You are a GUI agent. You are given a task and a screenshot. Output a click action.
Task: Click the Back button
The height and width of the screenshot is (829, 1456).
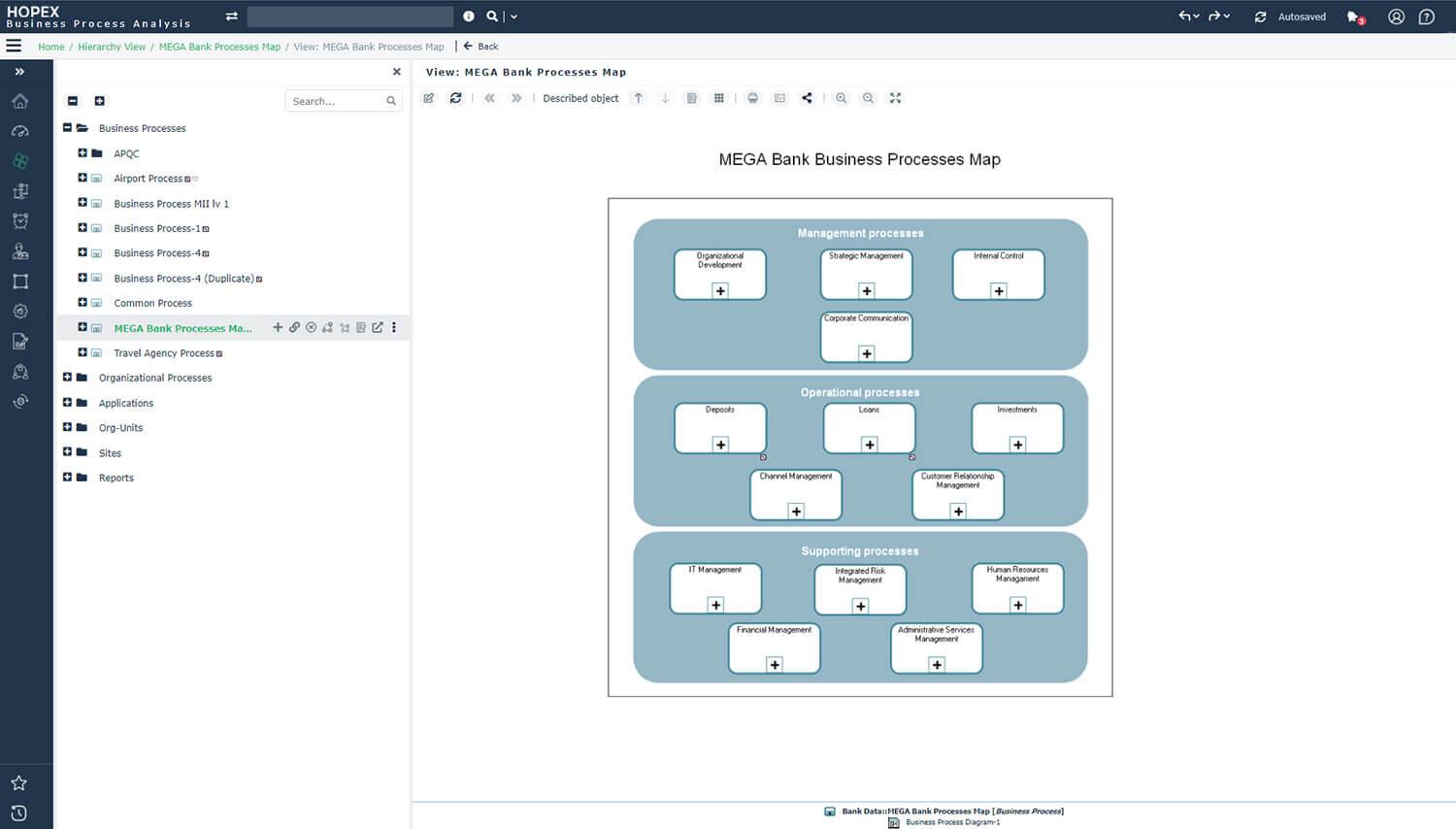481,46
